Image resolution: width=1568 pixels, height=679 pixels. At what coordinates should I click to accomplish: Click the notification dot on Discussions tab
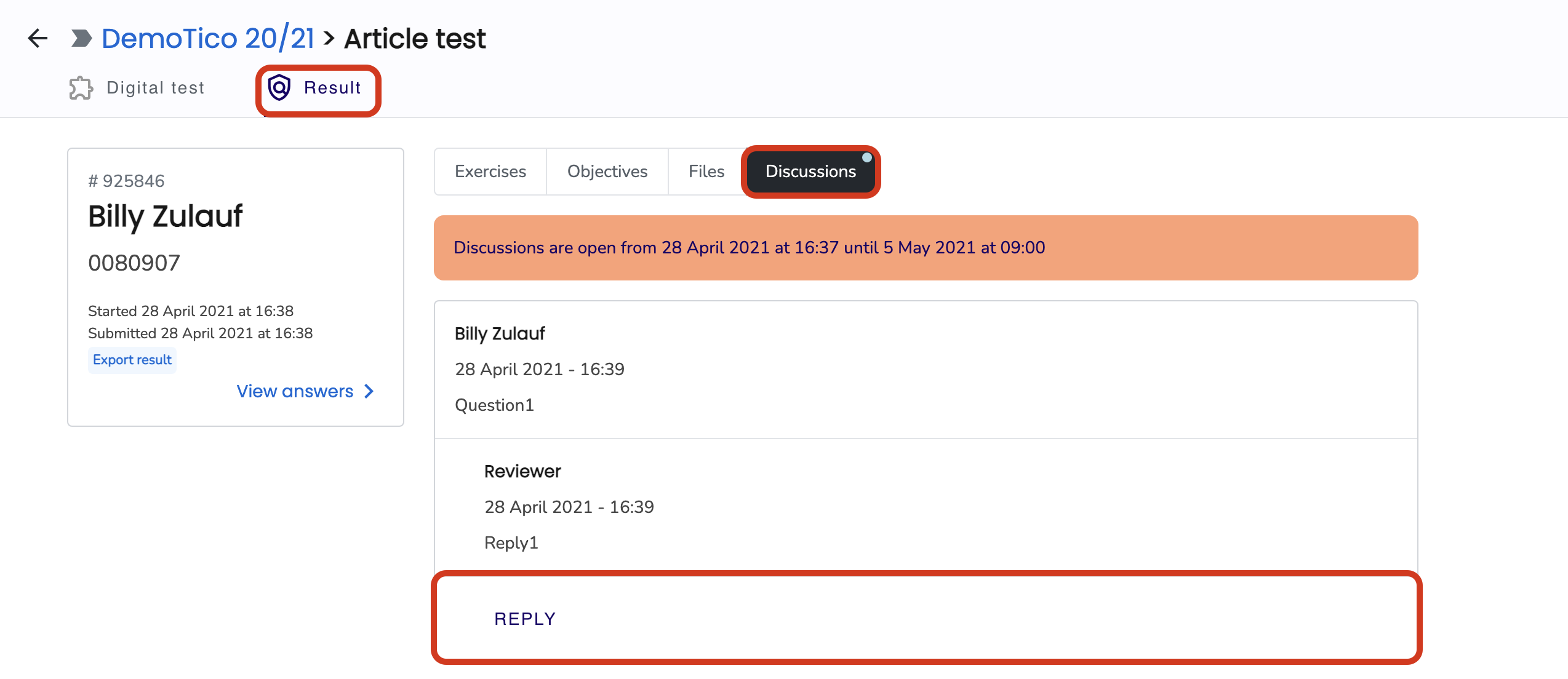point(866,157)
